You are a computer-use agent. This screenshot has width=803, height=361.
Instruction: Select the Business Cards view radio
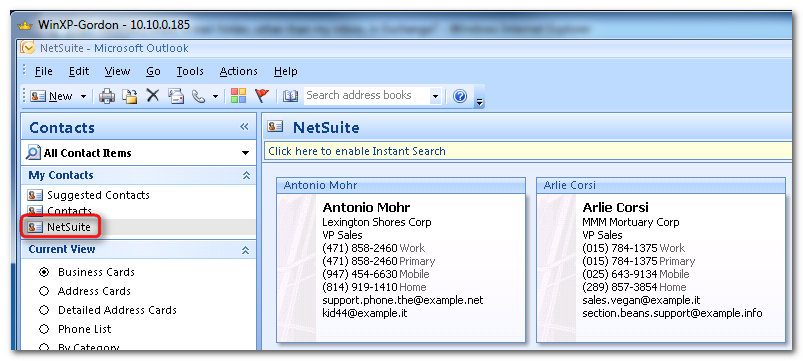coord(44,272)
